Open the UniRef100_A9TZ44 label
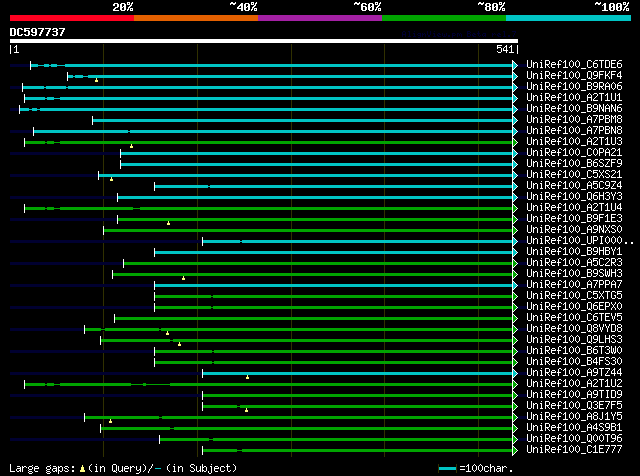The image size is (640, 476). 574,373
